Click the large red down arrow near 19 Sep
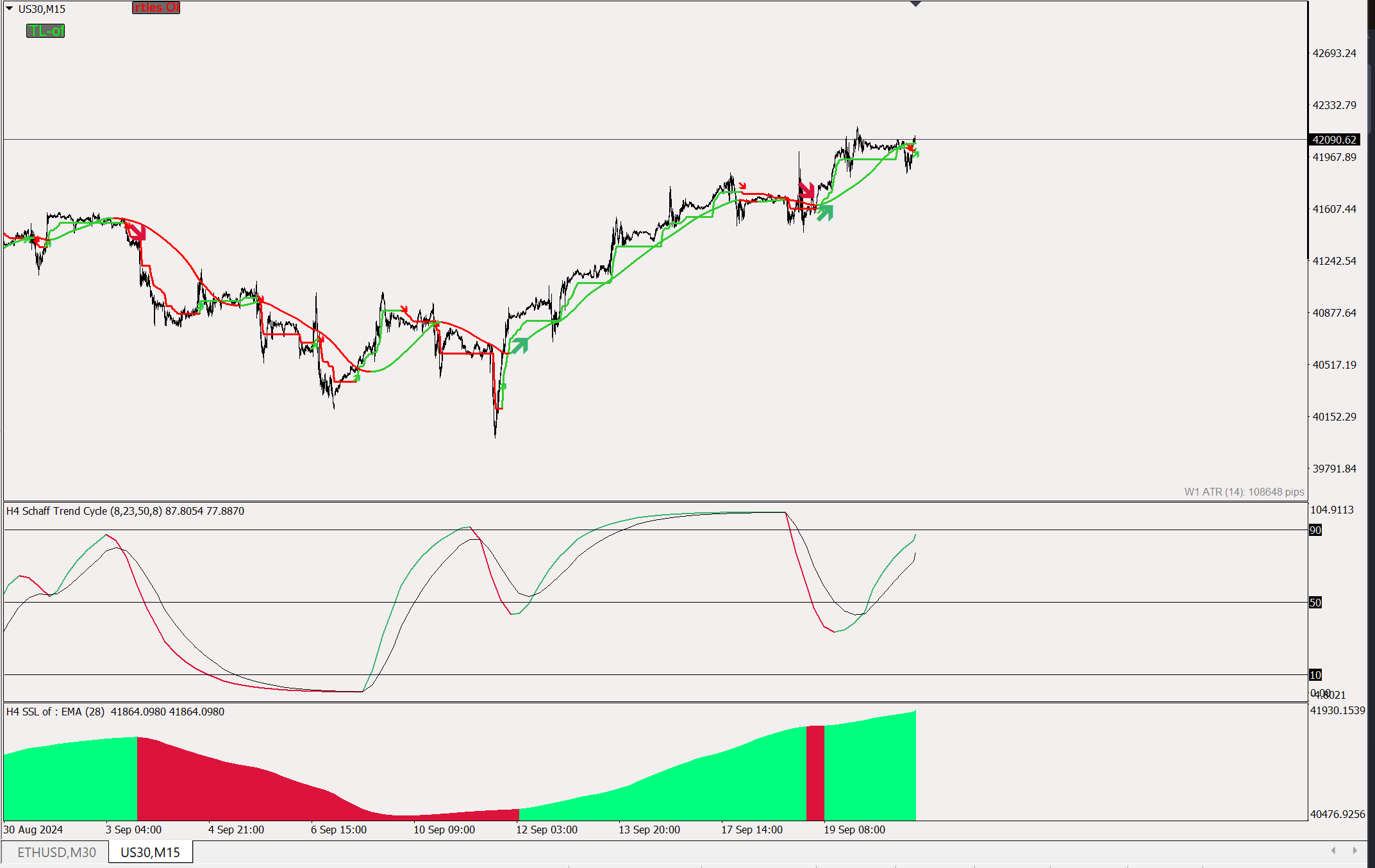 pos(806,190)
